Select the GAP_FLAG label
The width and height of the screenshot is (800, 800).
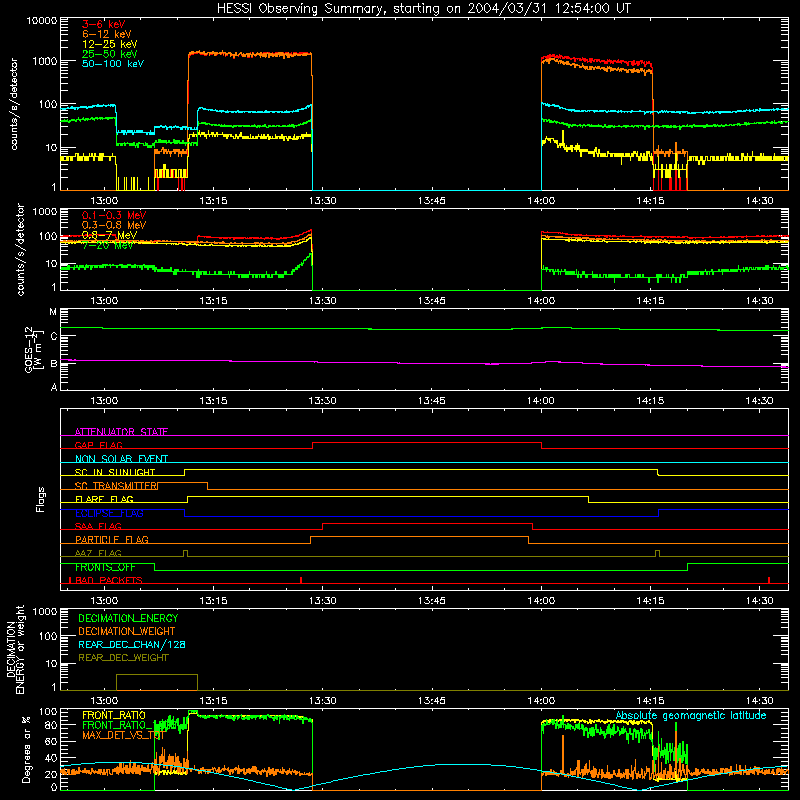tap(98, 445)
